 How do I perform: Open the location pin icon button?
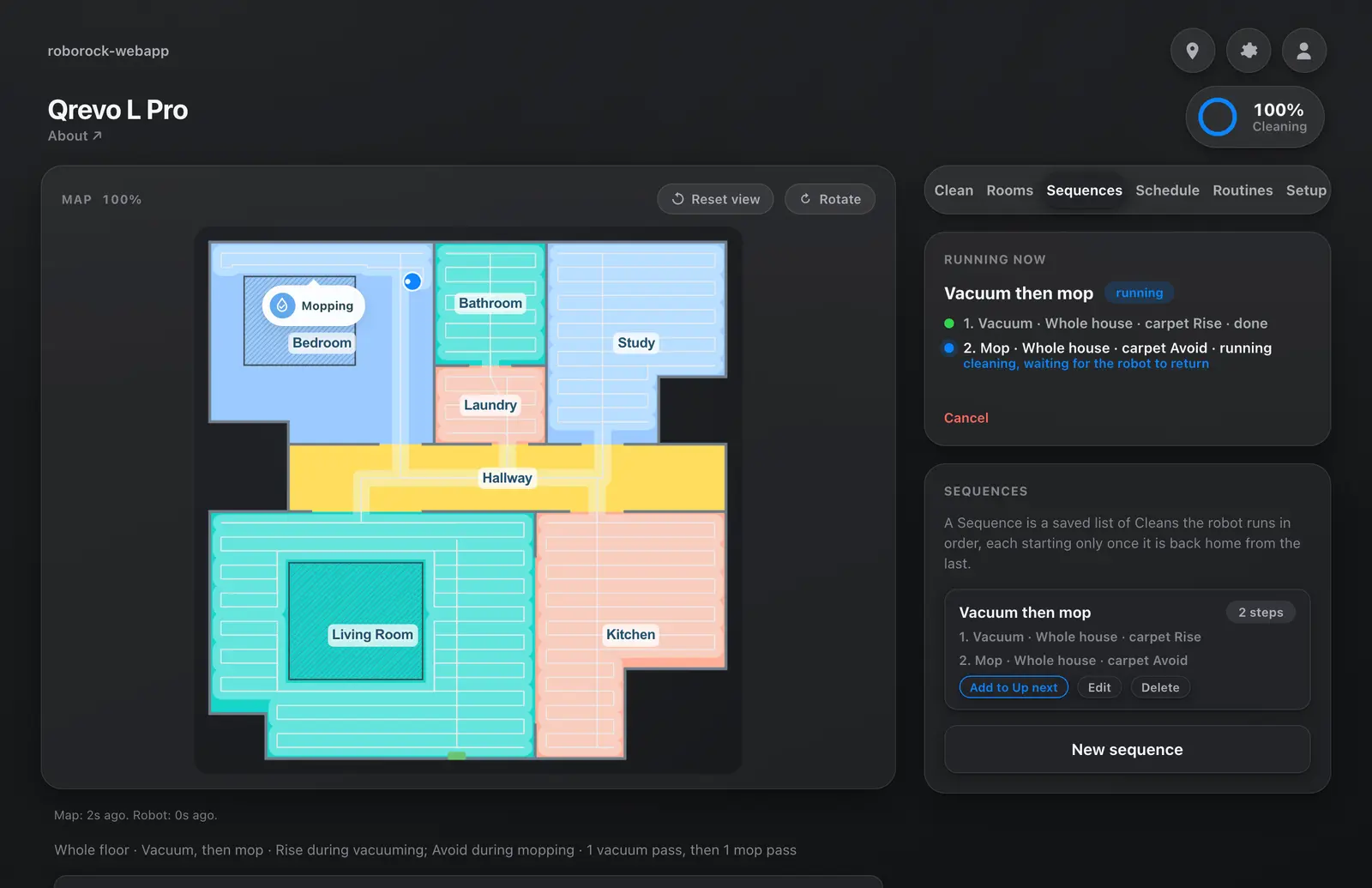[1192, 51]
